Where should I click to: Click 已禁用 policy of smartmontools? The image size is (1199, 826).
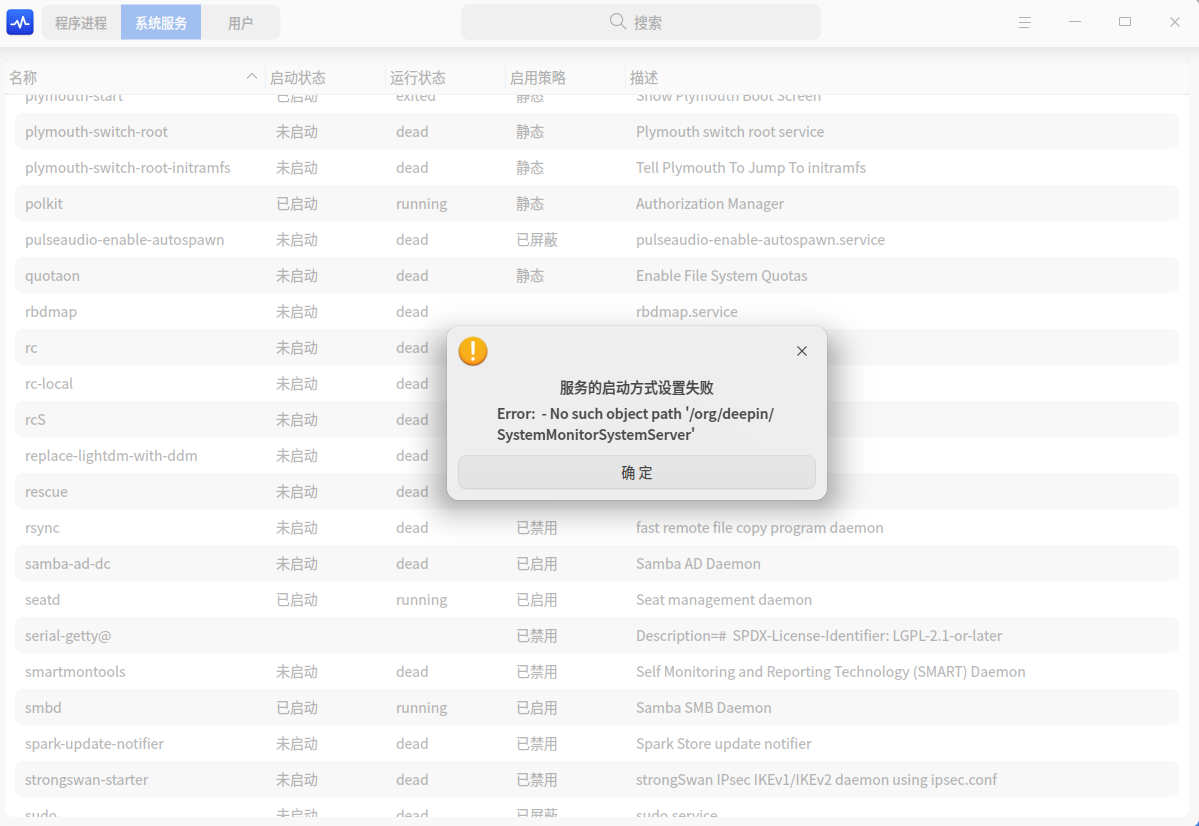pos(537,672)
